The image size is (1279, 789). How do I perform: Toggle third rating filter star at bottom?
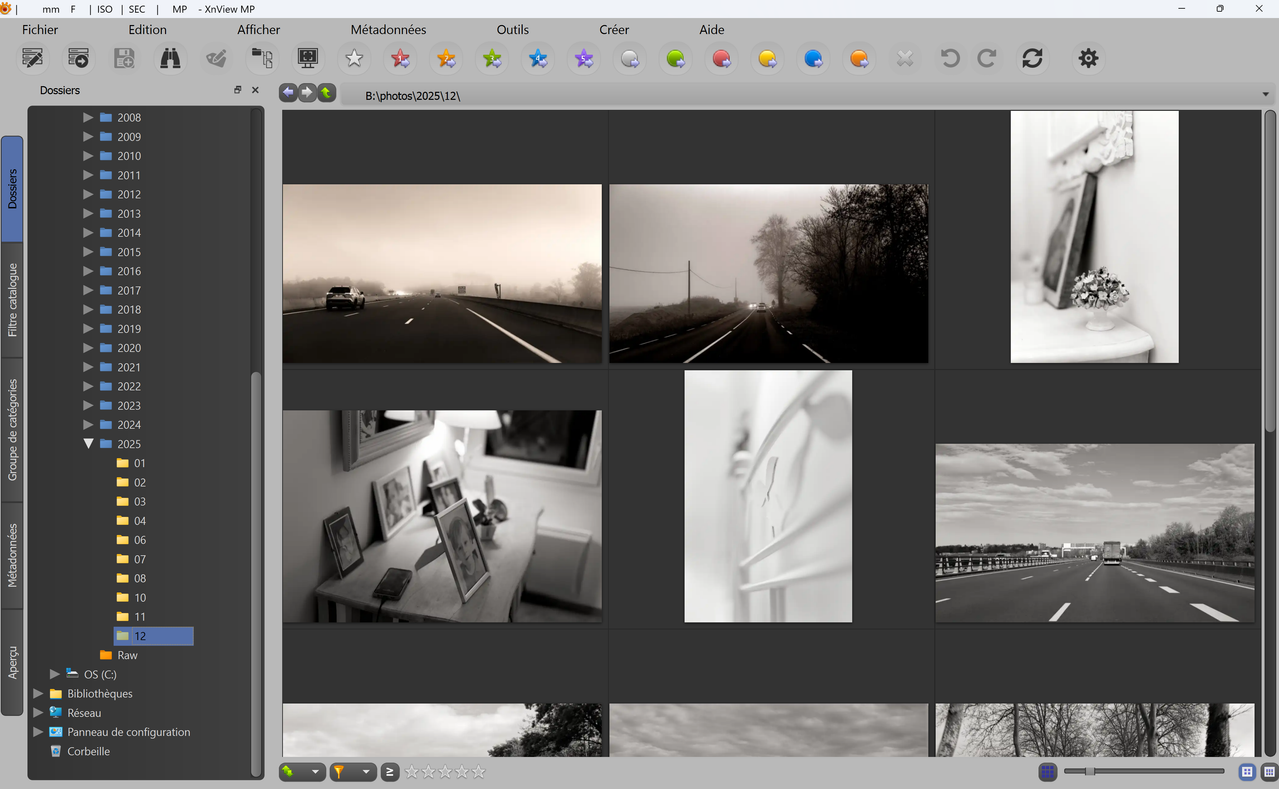point(445,771)
